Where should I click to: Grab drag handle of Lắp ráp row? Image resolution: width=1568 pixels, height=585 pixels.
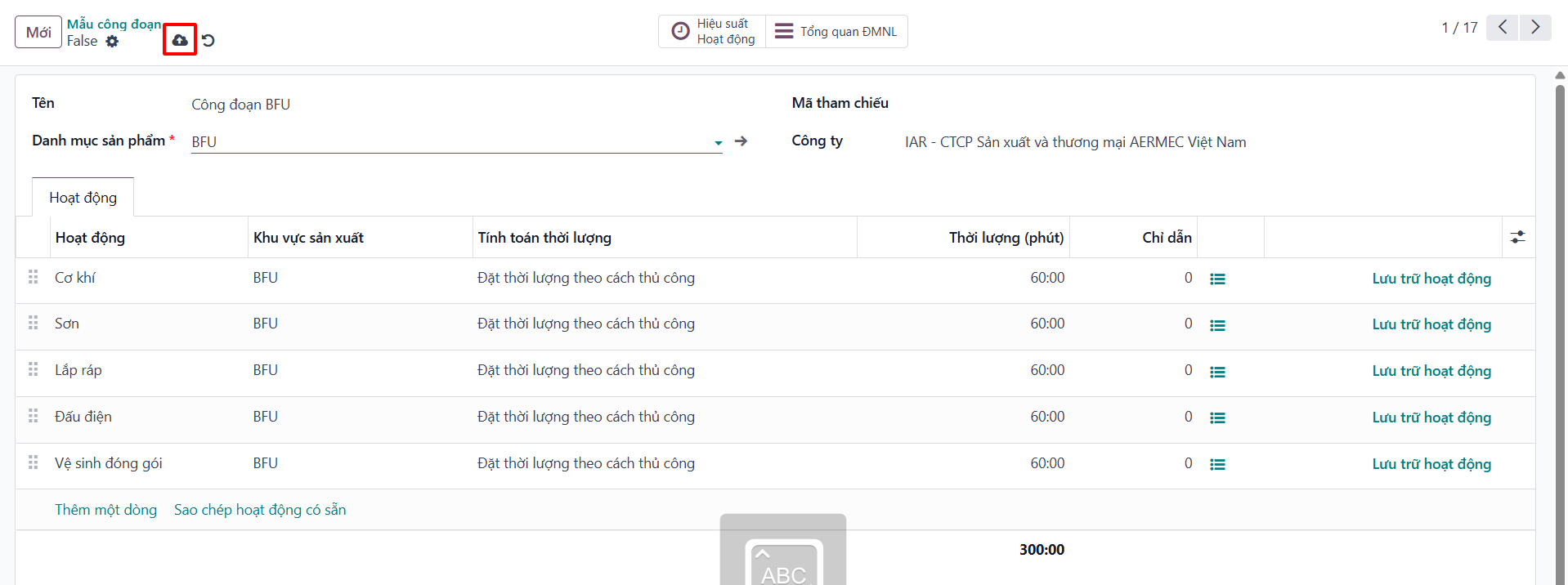34,369
